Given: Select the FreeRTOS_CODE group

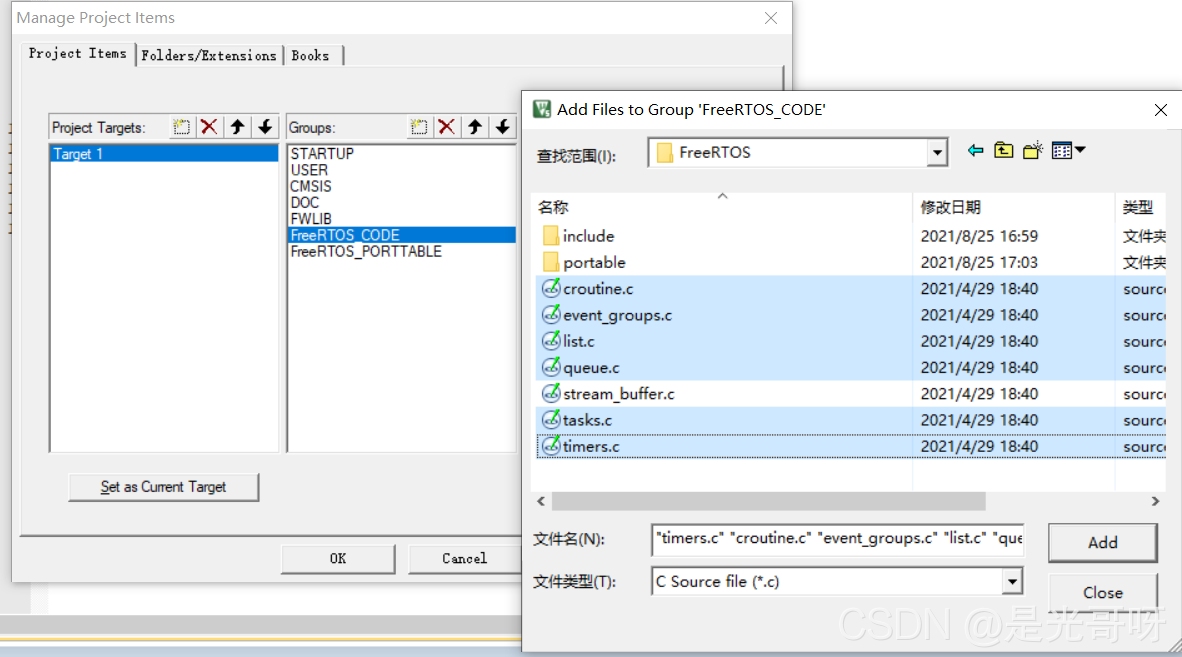Looking at the screenshot, I should [402, 235].
